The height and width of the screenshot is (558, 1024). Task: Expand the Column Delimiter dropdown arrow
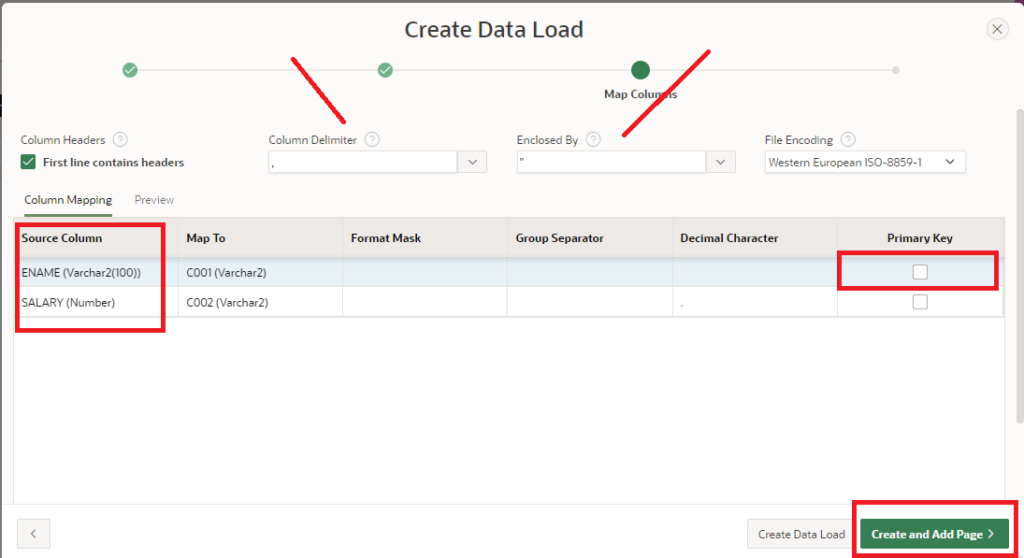(x=472, y=162)
